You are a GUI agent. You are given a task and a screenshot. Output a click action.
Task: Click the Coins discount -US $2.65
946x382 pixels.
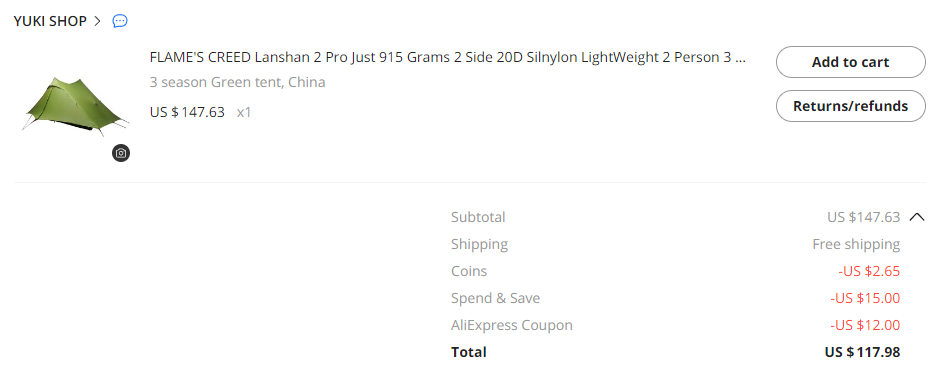click(869, 272)
